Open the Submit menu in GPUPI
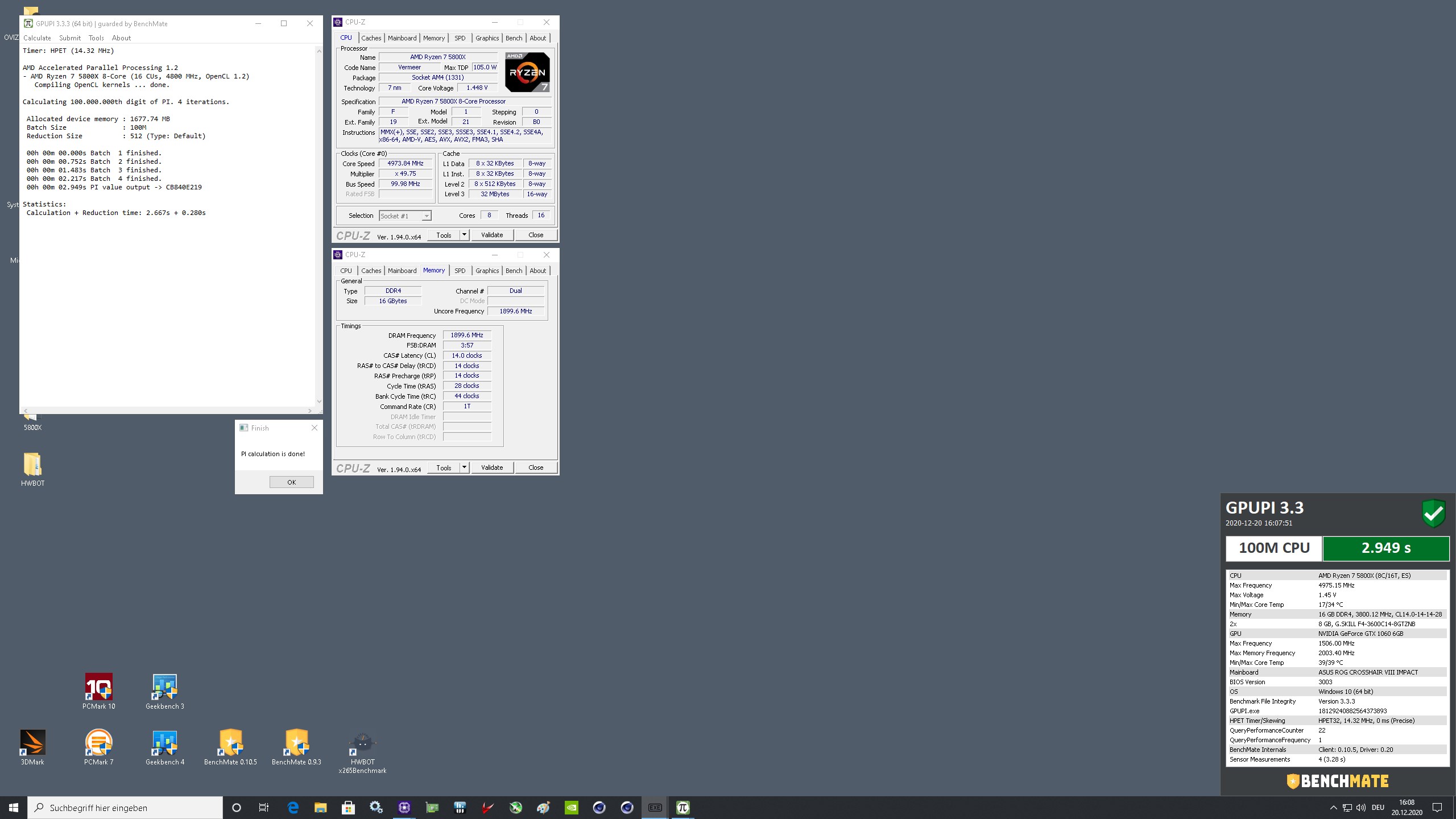Viewport: 1456px width, 819px height. click(70, 38)
